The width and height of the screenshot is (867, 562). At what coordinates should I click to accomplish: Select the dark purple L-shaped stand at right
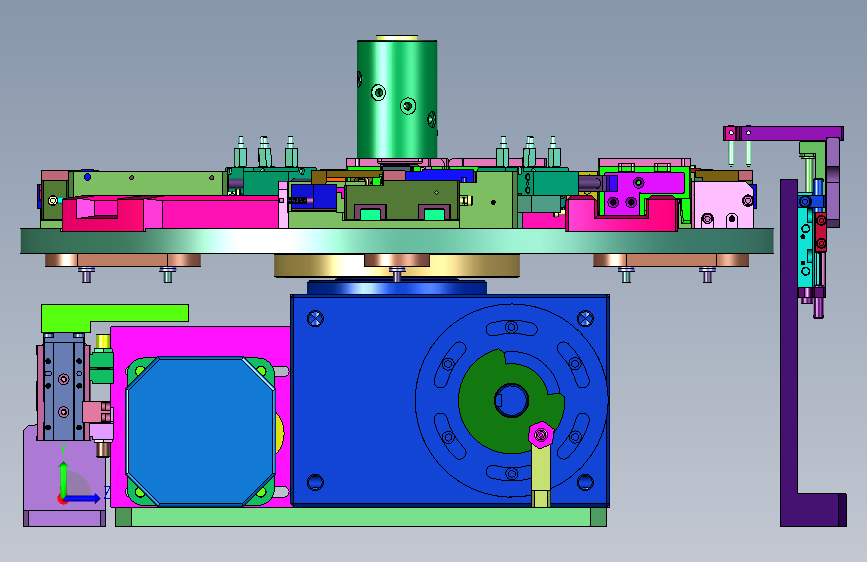pyautogui.click(x=789, y=354)
